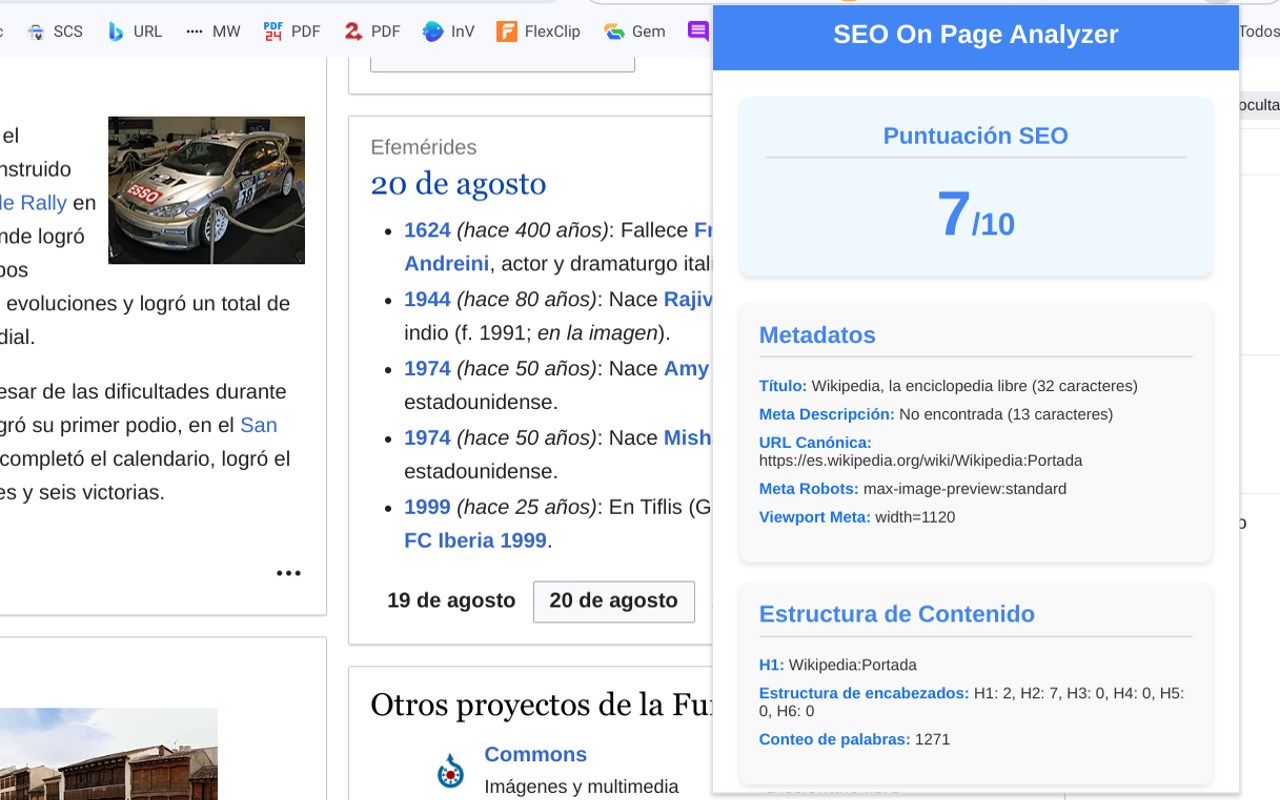
Task: Click the Meta Descripción entry
Action: click(x=936, y=414)
